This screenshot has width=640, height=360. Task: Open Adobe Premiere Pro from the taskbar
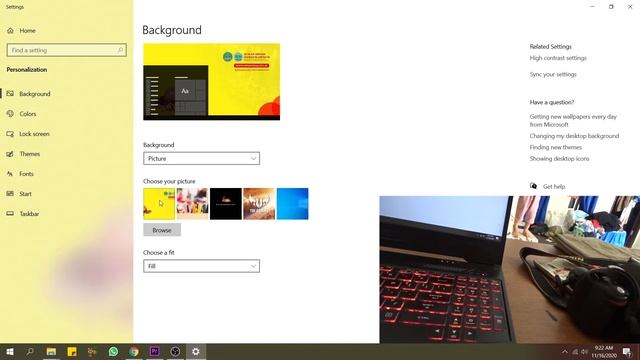[x=155, y=351]
